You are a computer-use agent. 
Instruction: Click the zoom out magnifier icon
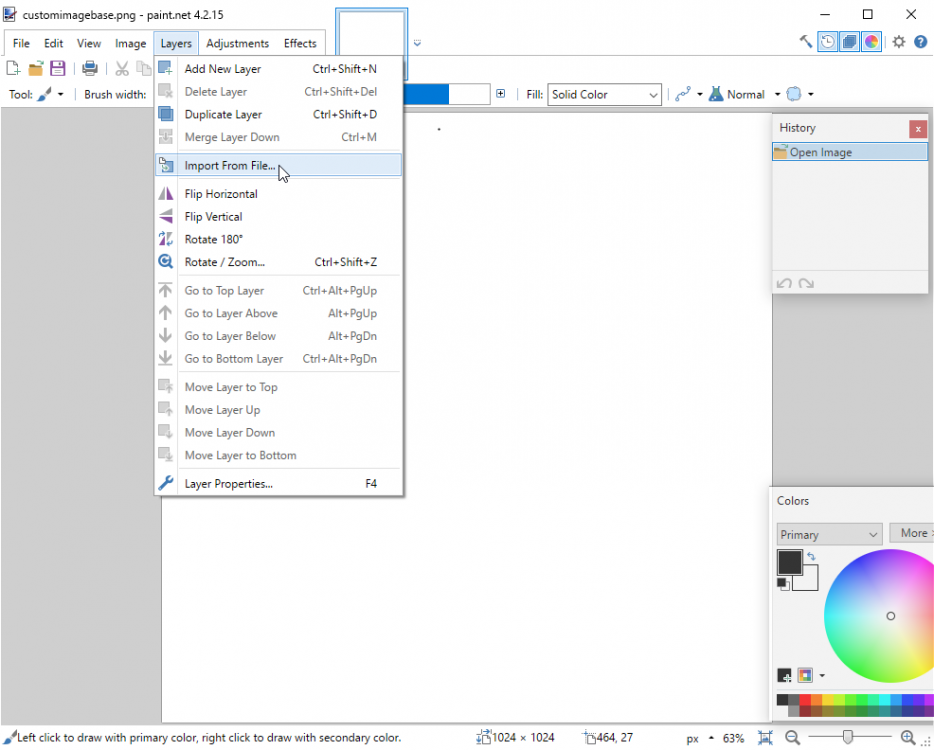pyautogui.click(x=792, y=738)
